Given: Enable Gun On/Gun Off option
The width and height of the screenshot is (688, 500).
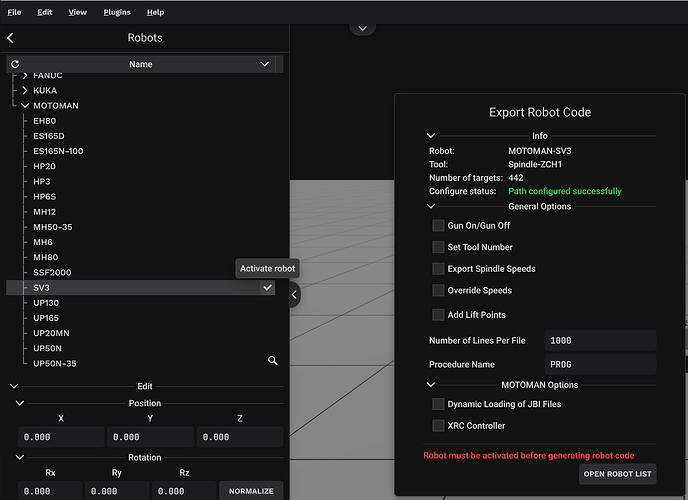Looking at the screenshot, I should pyautogui.click(x=438, y=225).
